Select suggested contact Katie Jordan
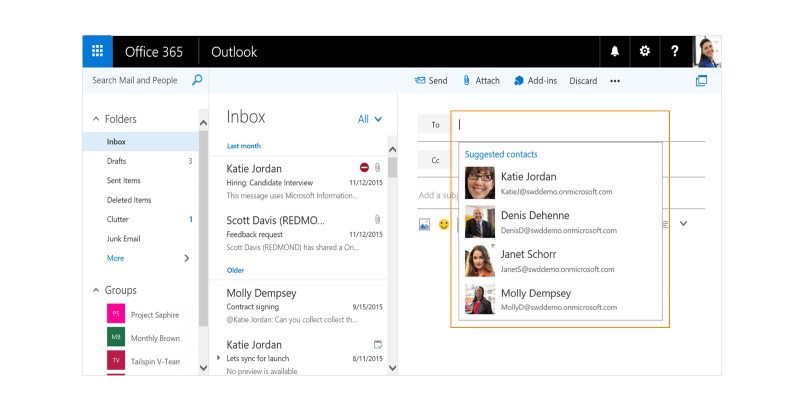Image resolution: width=806 pixels, height=411 pixels. [560, 183]
